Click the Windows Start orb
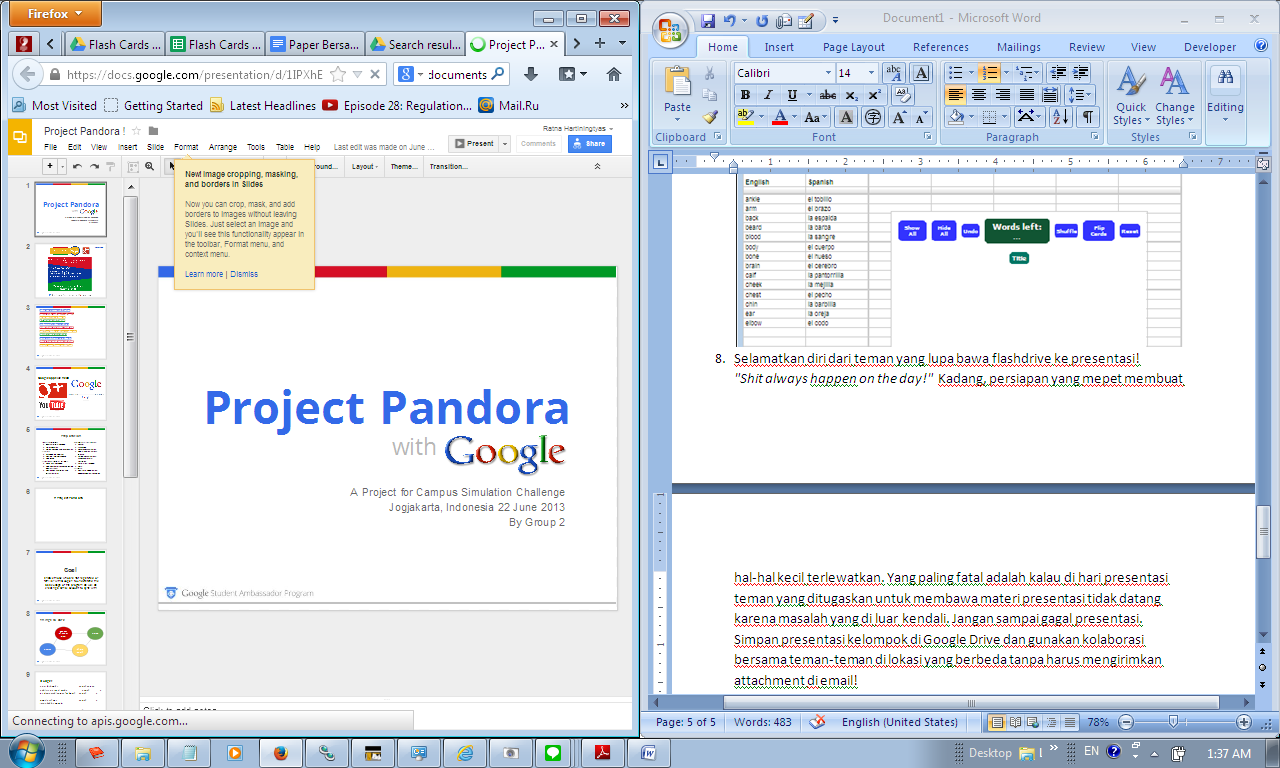This screenshot has height=768, width=1280. (x=26, y=752)
